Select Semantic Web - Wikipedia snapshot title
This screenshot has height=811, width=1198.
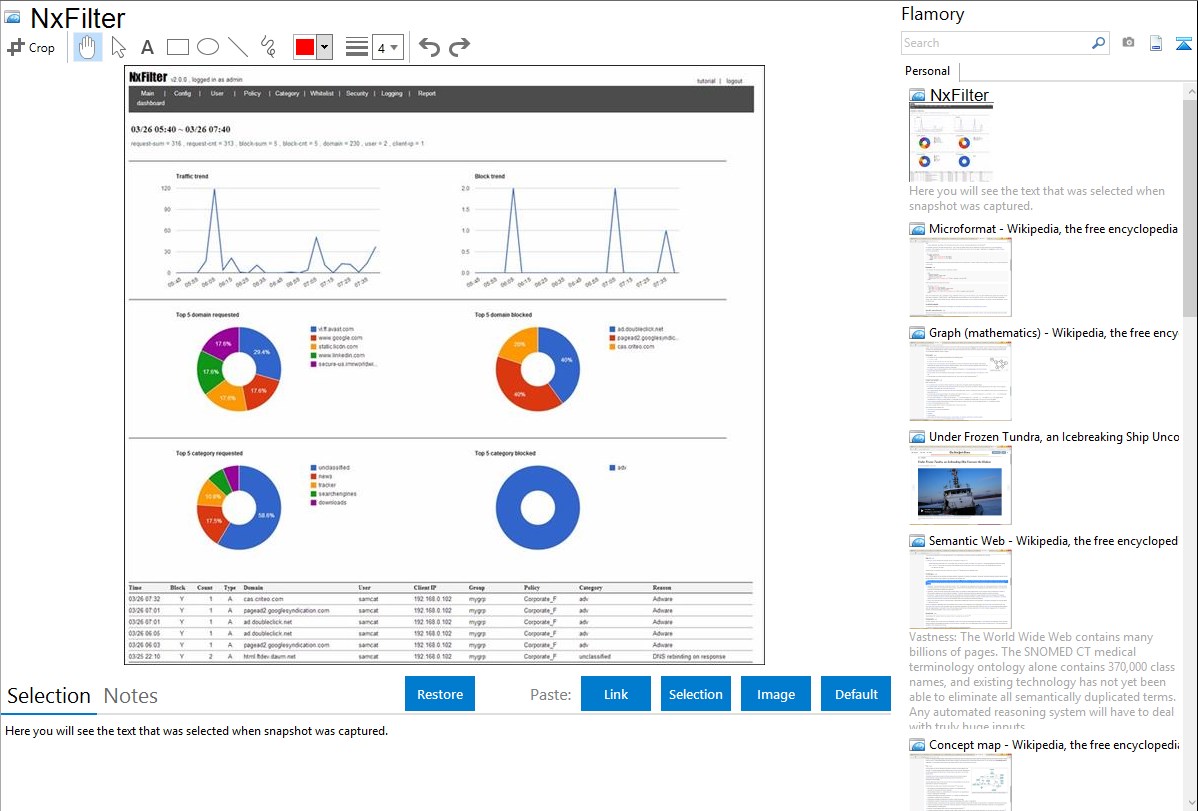[1053, 540]
